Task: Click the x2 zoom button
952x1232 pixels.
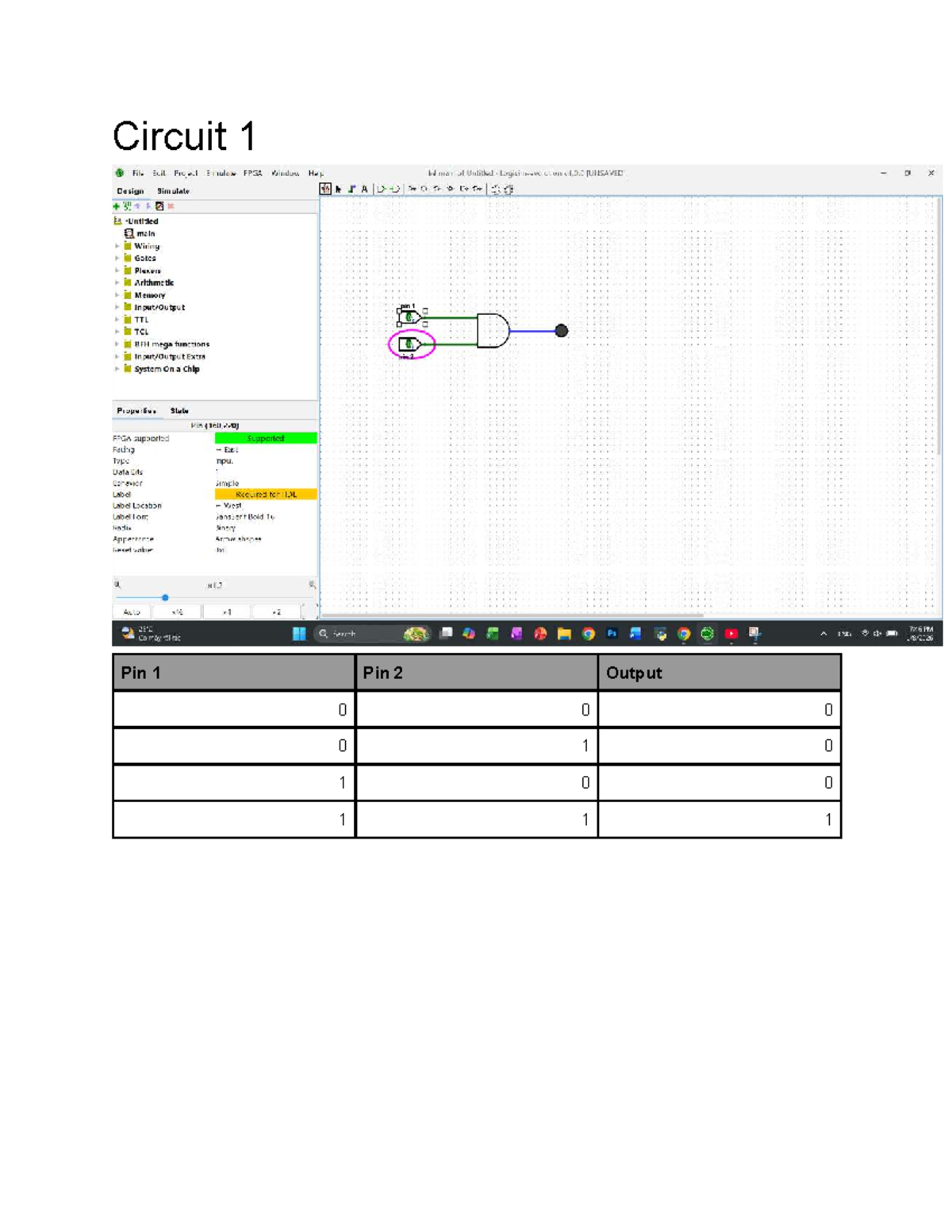Action: [276, 612]
